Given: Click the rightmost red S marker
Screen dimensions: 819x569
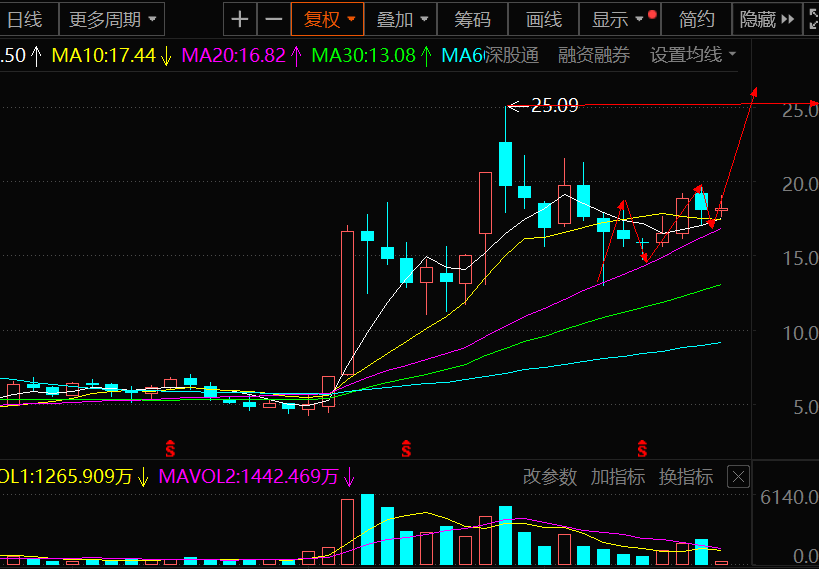Looking at the screenshot, I should pyautogui.click(x=642, y=448).
